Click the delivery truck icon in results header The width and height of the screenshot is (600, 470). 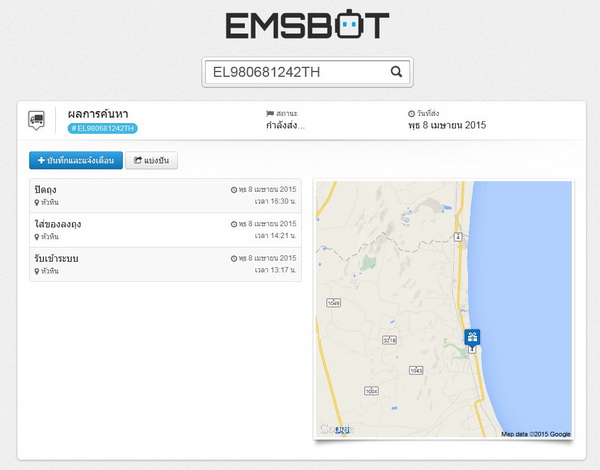[36, 120]
